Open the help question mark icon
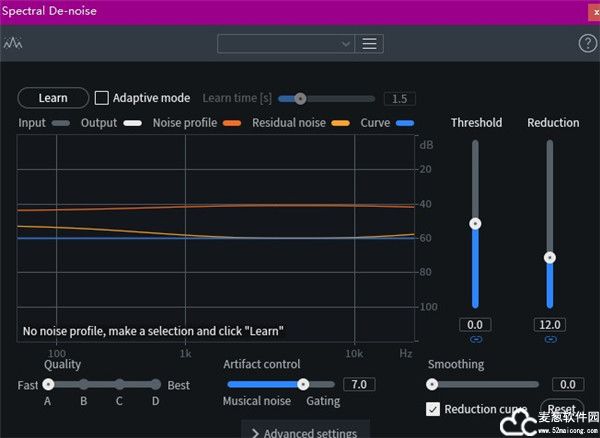600x438 pixels. pos(587,43)
